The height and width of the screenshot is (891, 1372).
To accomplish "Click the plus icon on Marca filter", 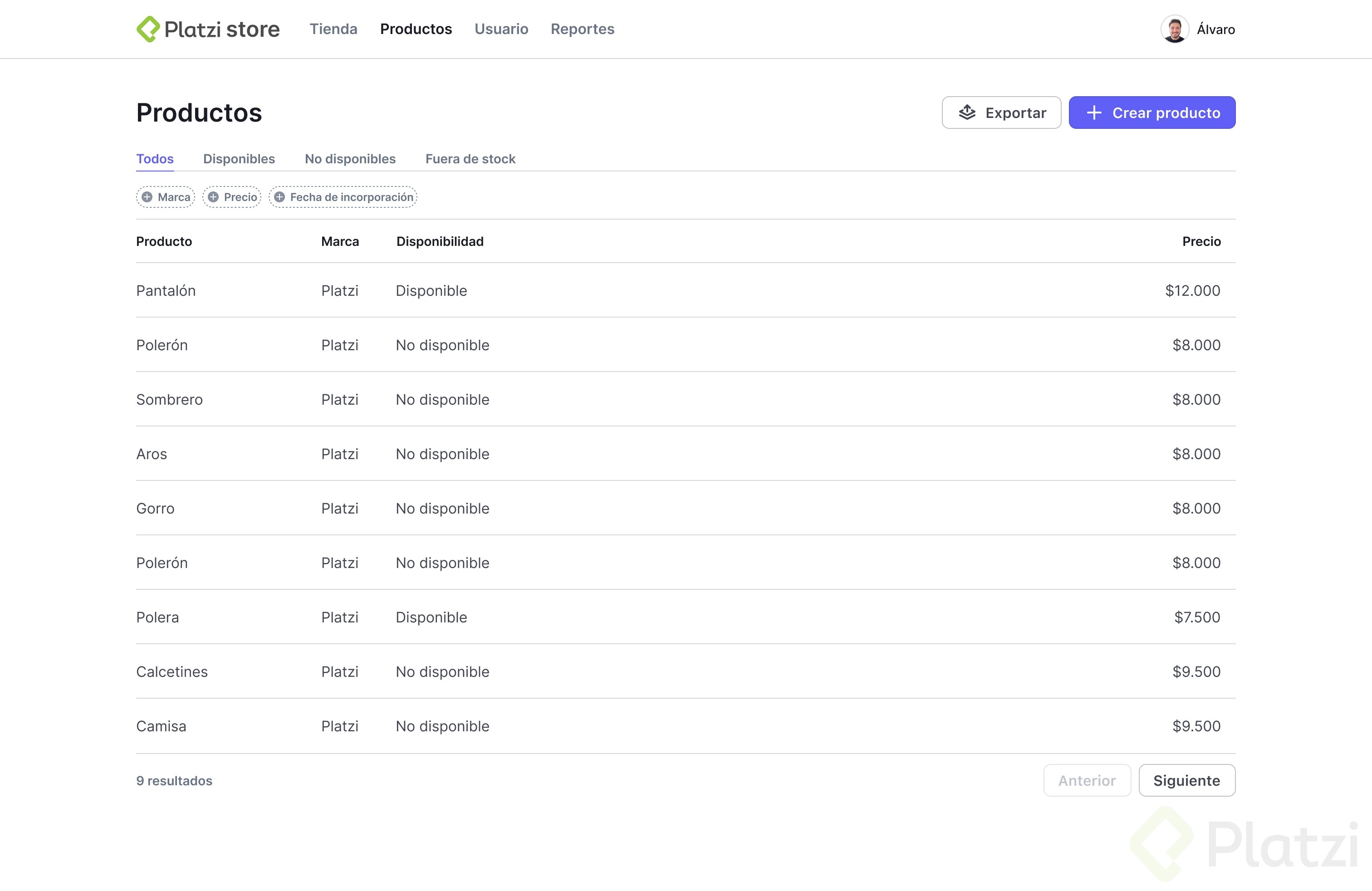I will pos(147,197).
